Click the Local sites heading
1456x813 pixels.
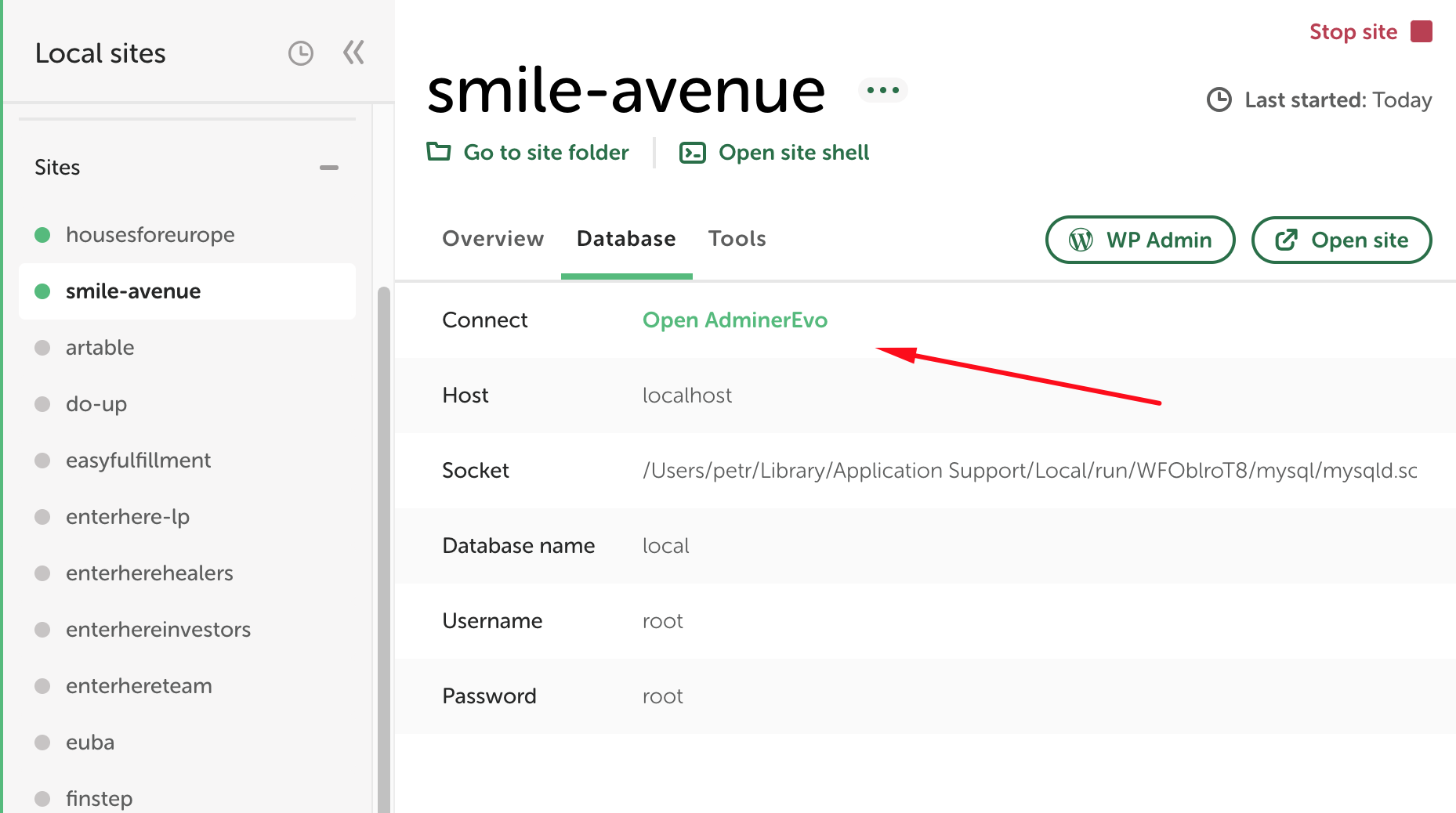point(100,53)
